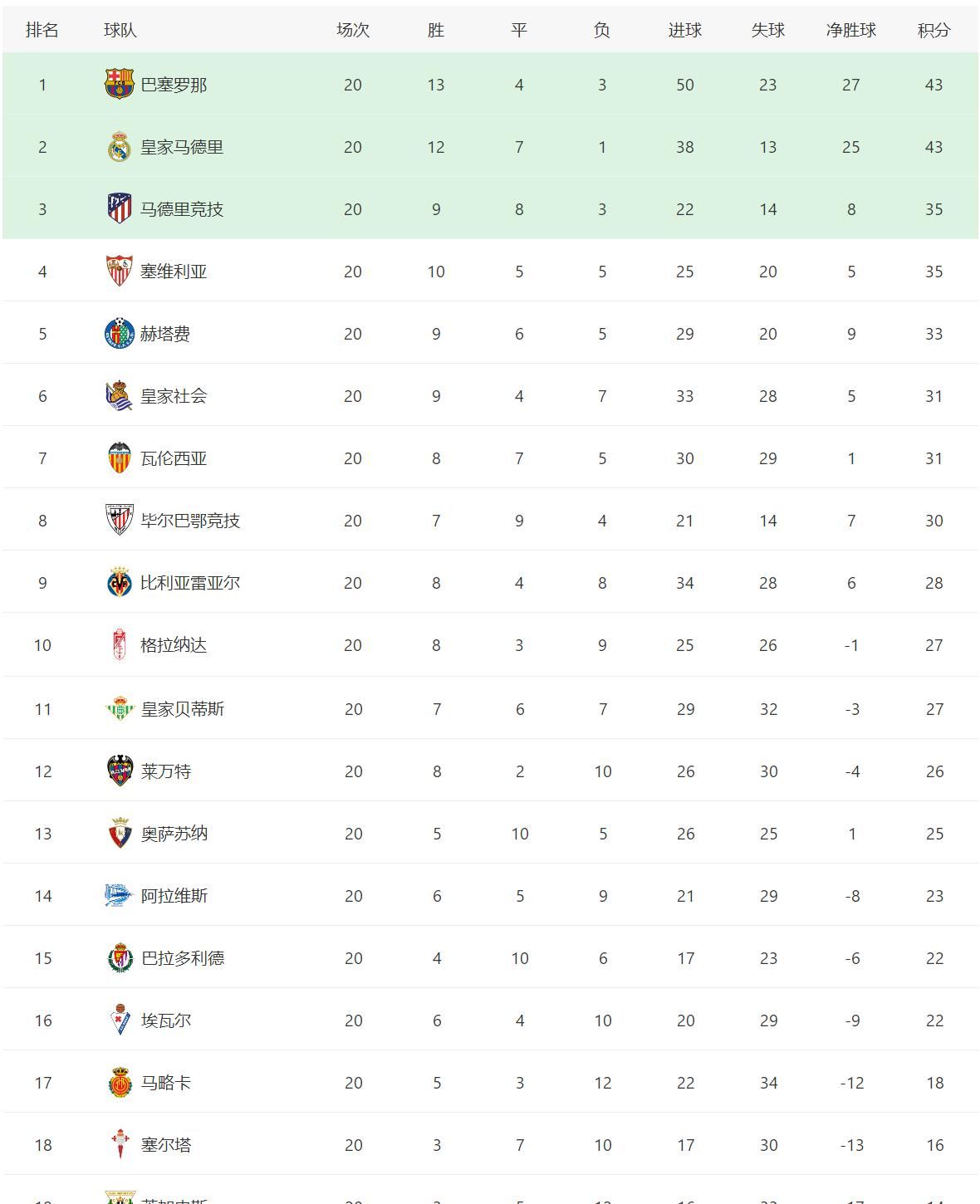Screen dimensions: 980x1204
Task: Select the Athletic Bilbao crest icon
Action: pos(120,520)
